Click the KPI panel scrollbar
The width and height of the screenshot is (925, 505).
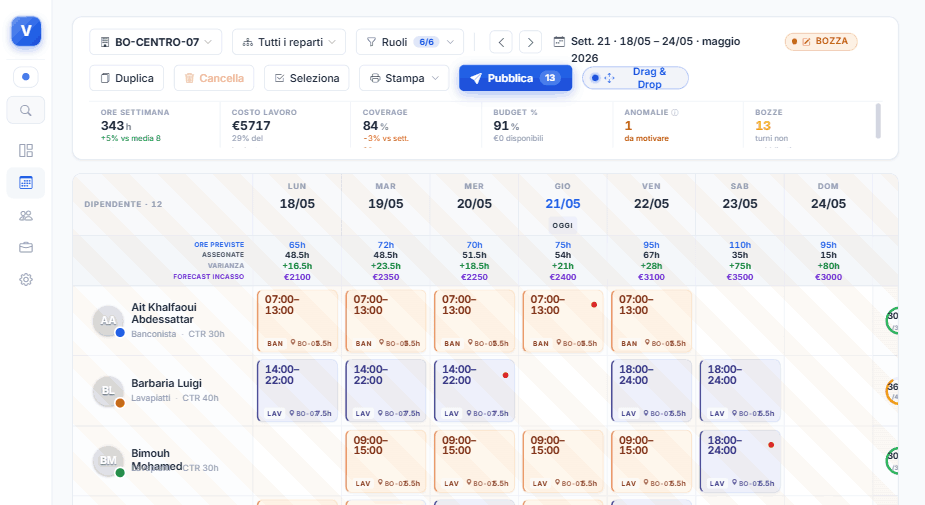pos(878,121)
